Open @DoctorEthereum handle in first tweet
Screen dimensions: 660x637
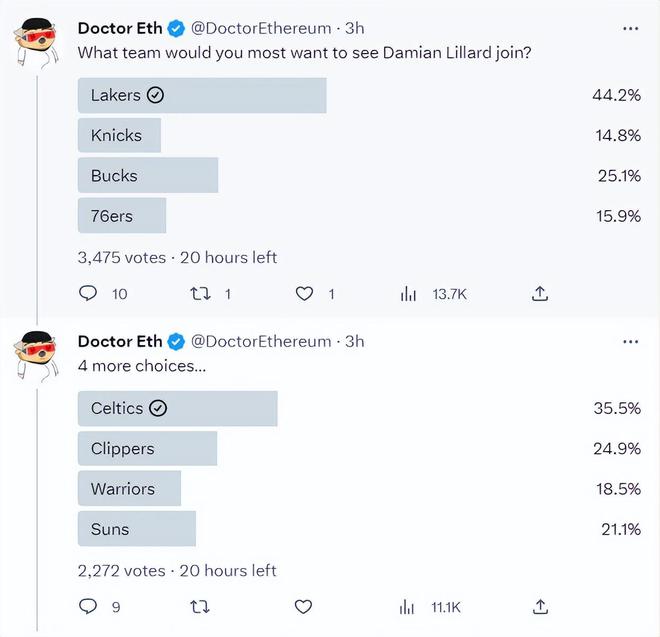261,29
